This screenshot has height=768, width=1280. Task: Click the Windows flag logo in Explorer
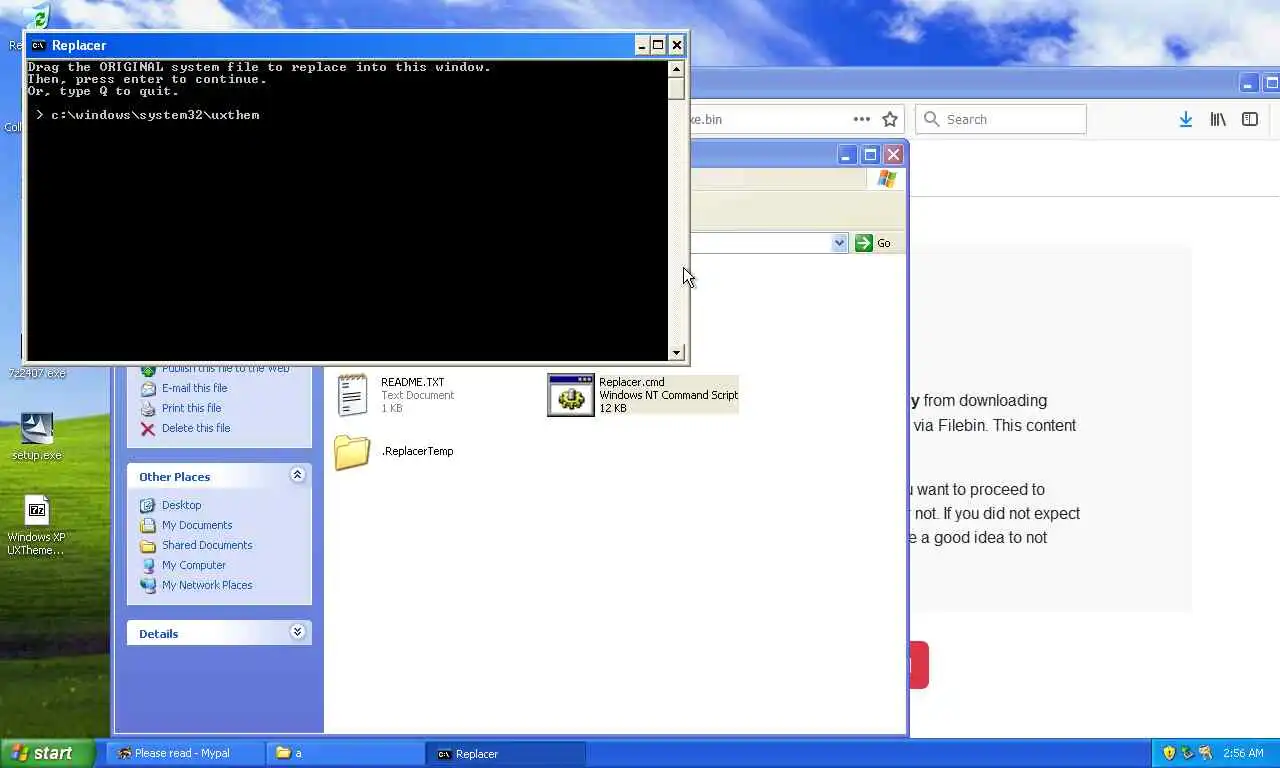click(886, 179)
